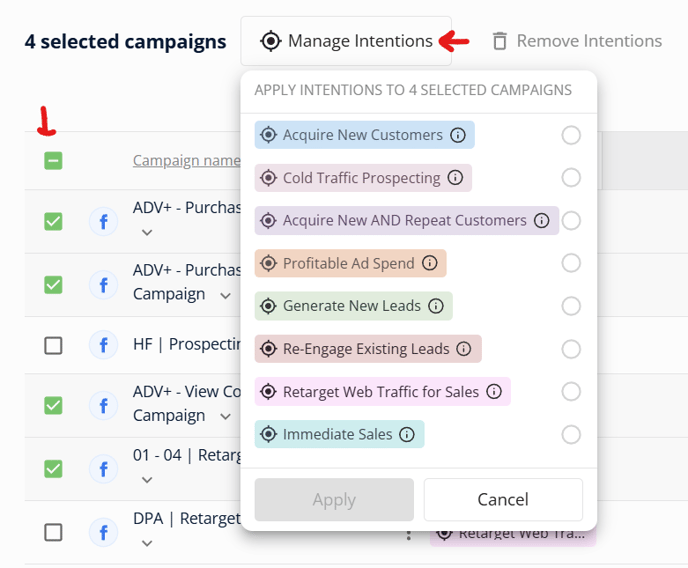The image size is (688, 568).
Task: Expand the DPA Retargeting campaign row chevron
Action: point(147,543)
